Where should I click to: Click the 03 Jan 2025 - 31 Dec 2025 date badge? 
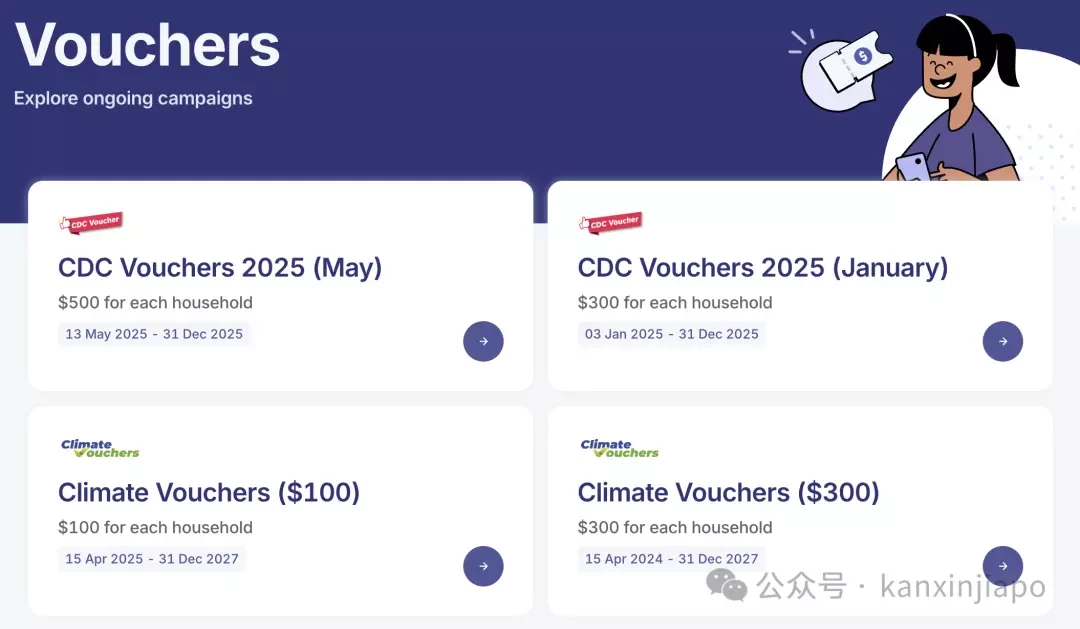click(x=672, y=334)
